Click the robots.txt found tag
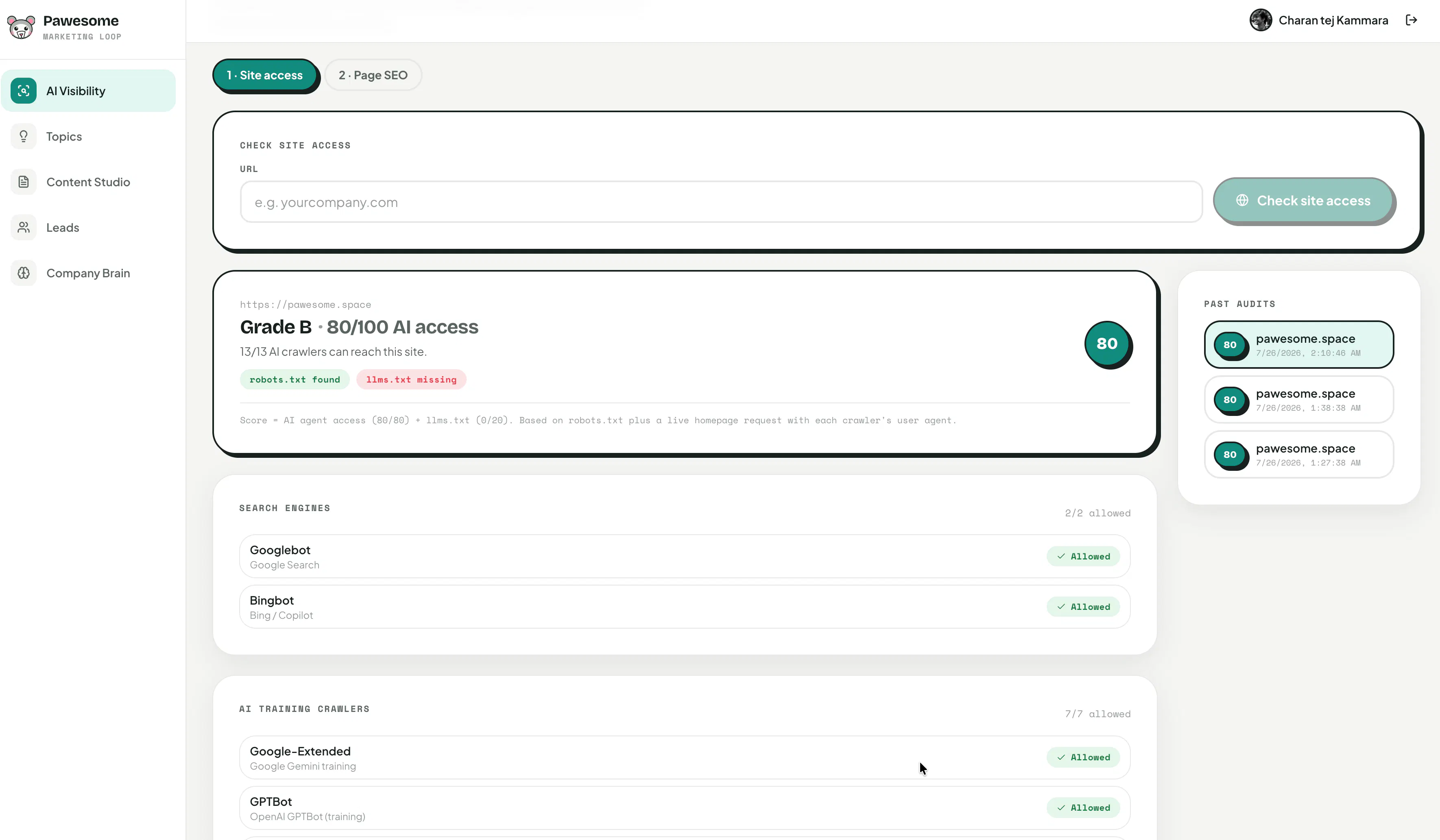 [295, 380]
